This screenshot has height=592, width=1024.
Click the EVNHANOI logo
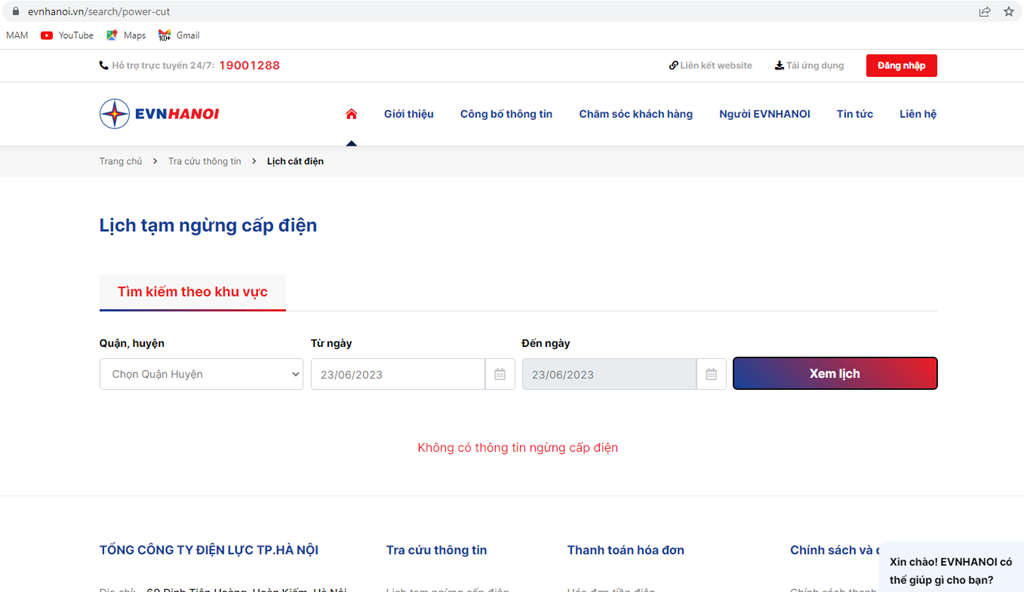[x=159, y=114]
